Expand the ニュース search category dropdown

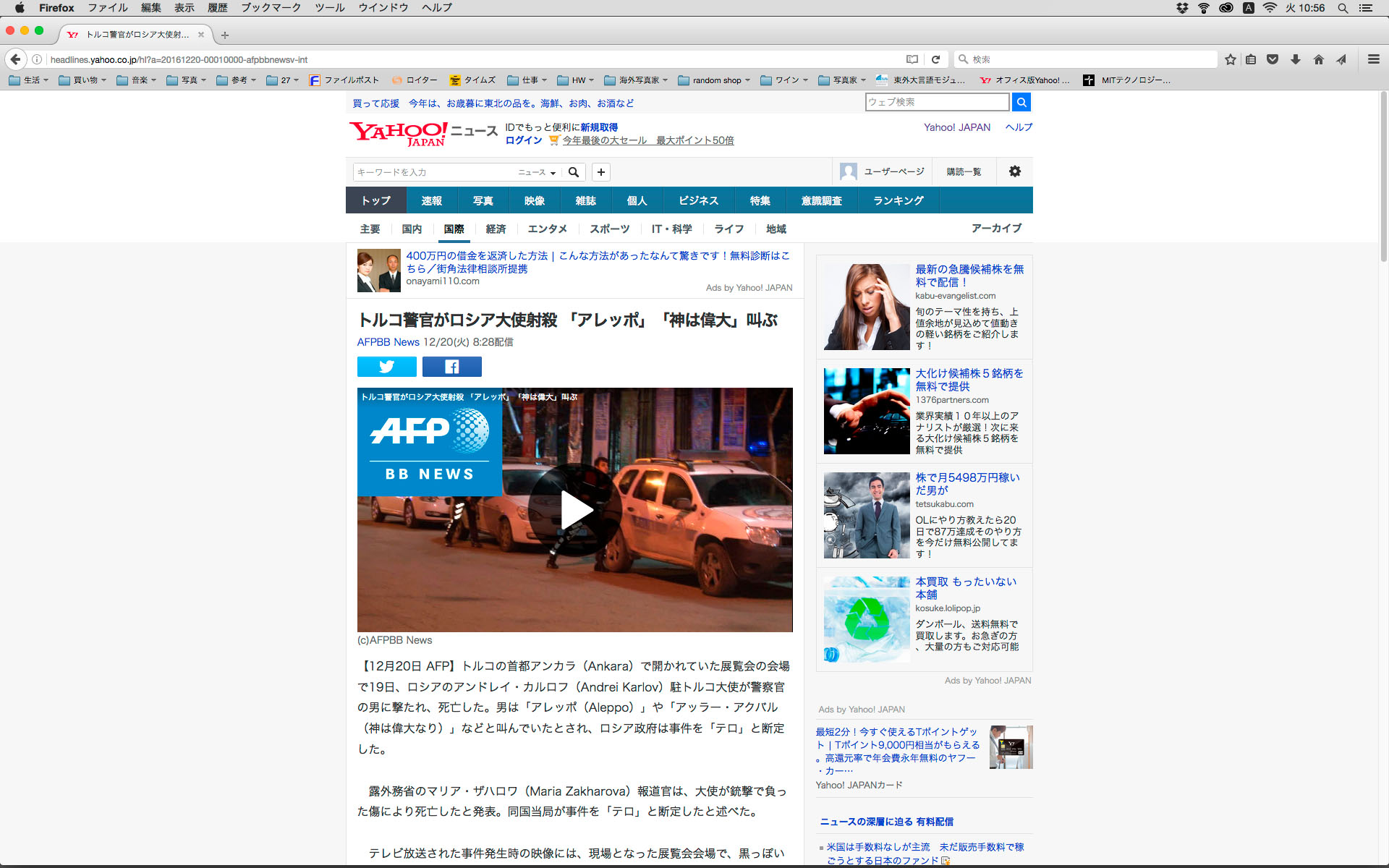coord(536,172)
